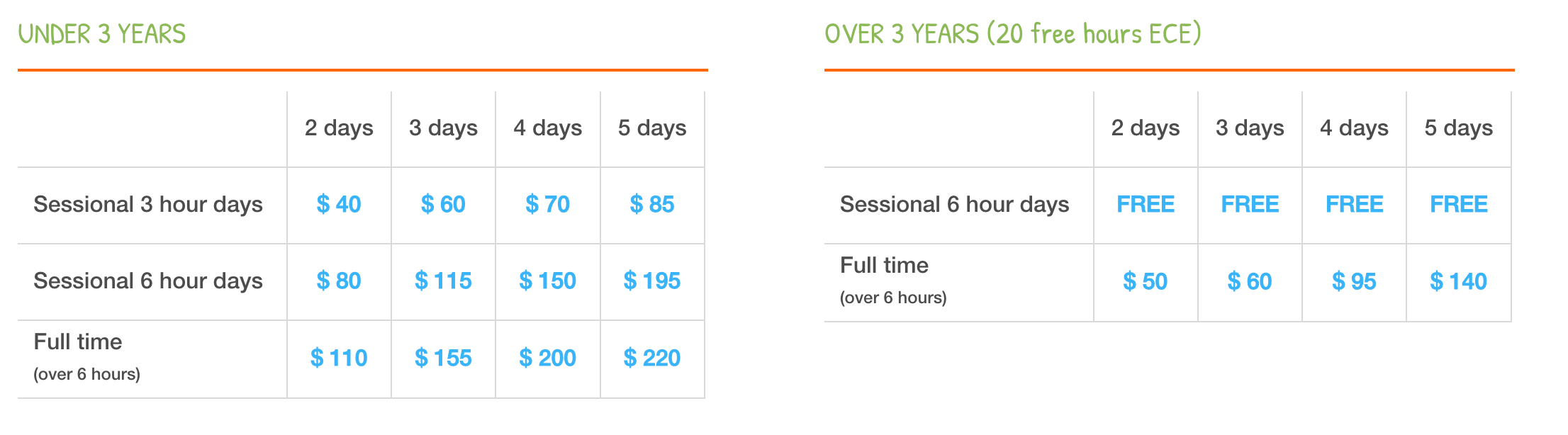Select the 4 days column header in left table
This screenshot has width=1568, height=435.
(548, 128)
